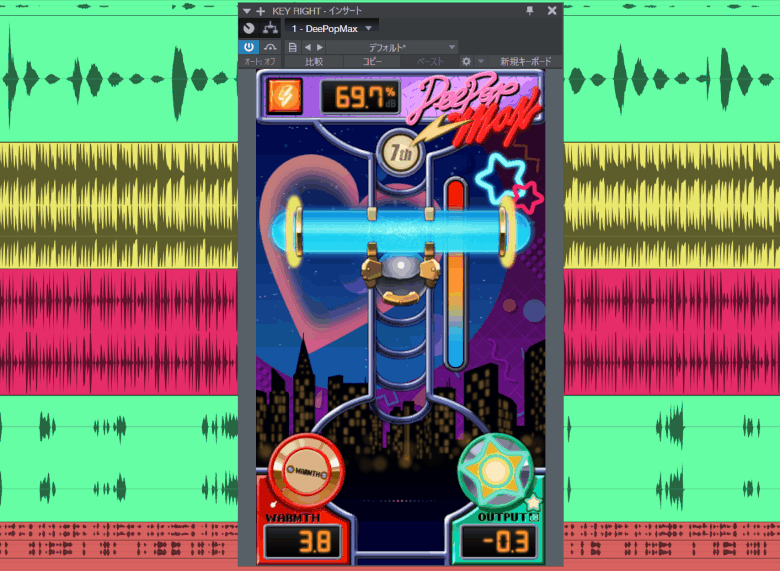This screenshot has height=571, width=780.
Task: Click the 新規キーボード button
Action: coord(525,62)
